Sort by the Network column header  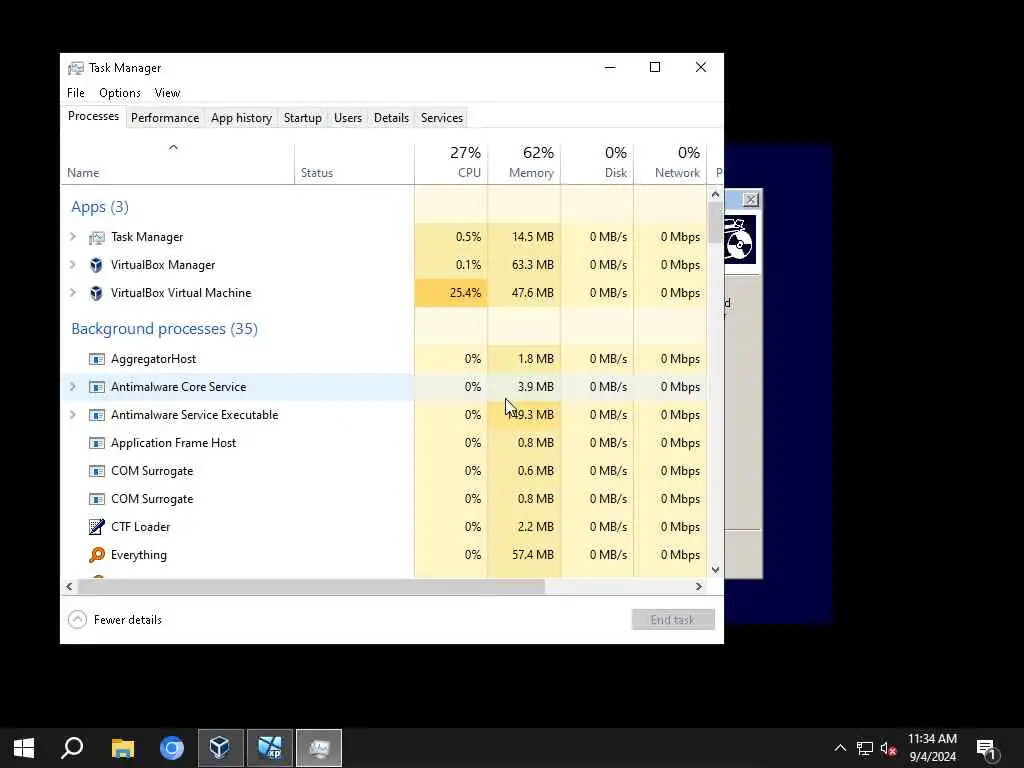671,163
